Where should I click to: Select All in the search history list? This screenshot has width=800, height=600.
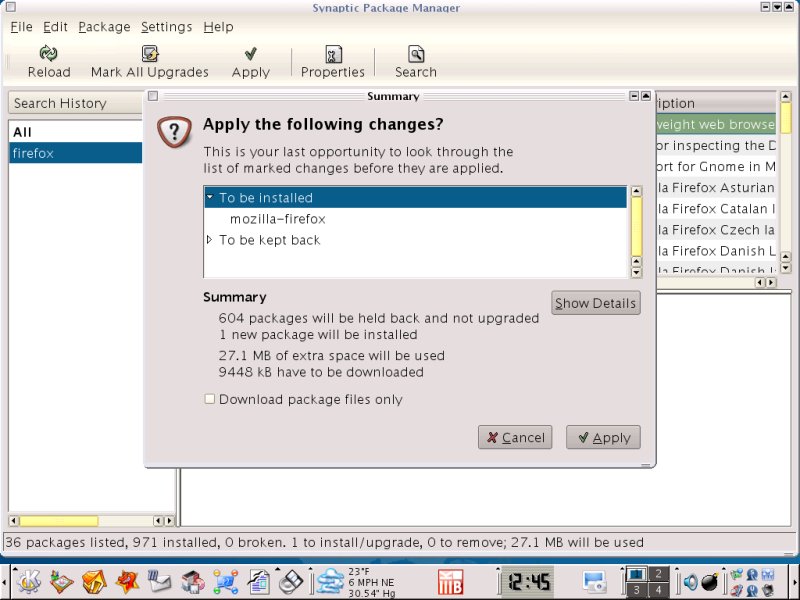click(x=75, y=132)
